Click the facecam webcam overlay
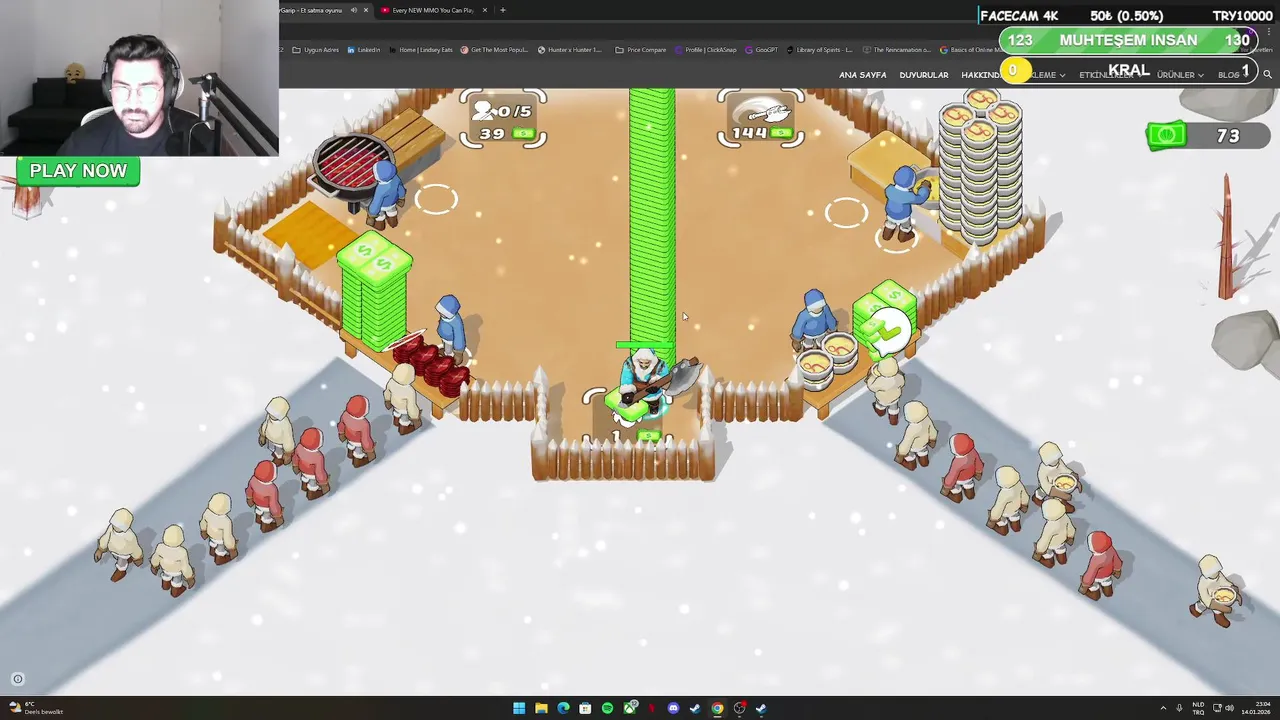The width and height of the screenshot is (1280, 720). click(139, 78)
